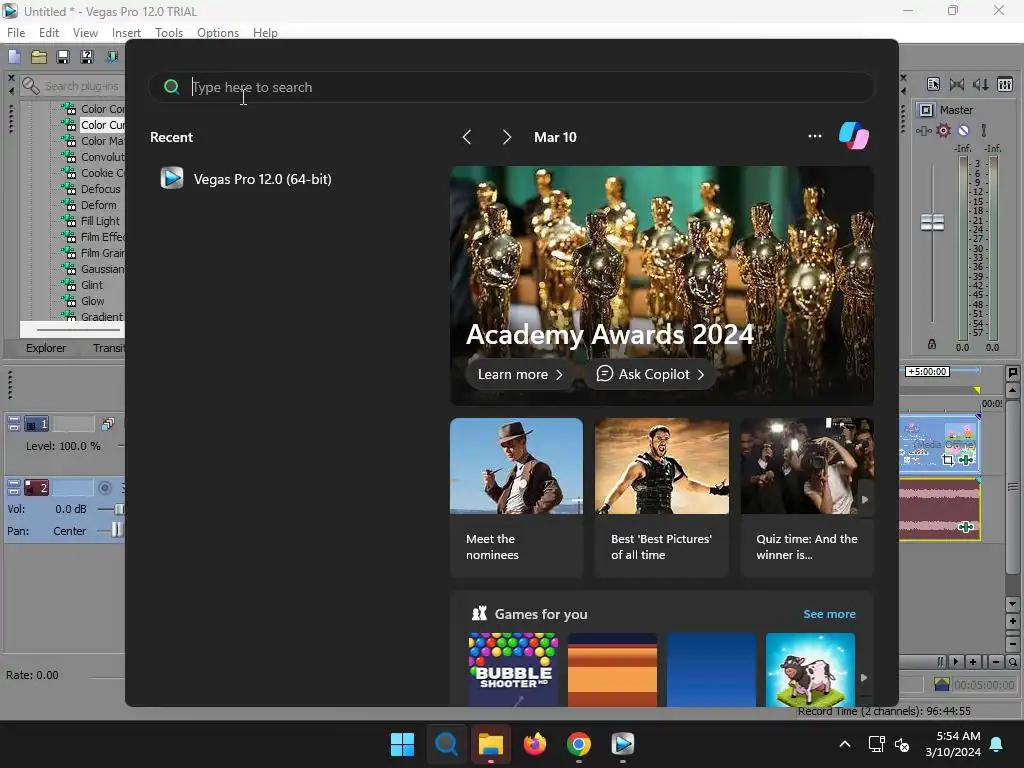Screen dimensions: 1024x768
Task: Click the New project icon in Vegas toolbar
Action: pos(14,57)
